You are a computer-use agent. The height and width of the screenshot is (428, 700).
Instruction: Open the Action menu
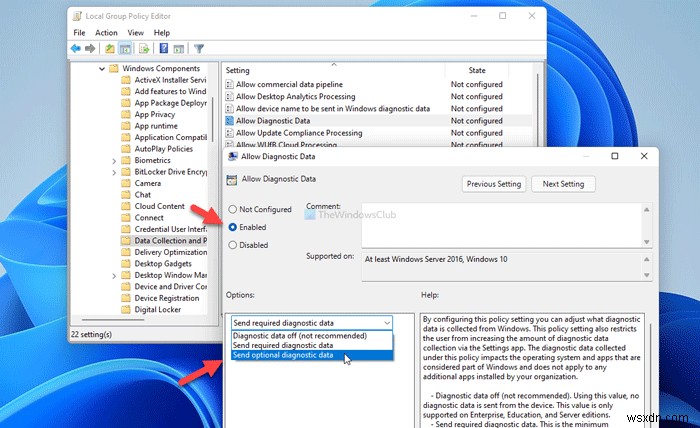tap(106, 33)
